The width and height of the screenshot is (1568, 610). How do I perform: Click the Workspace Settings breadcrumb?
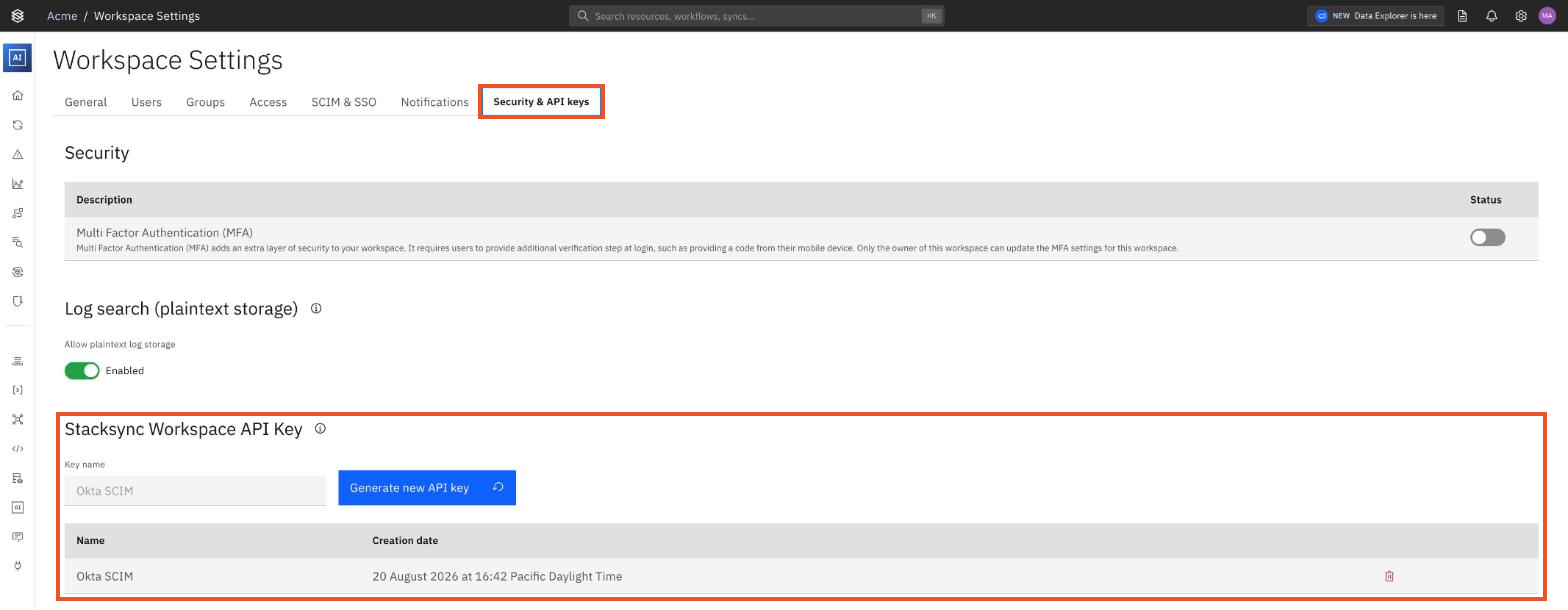click(147, 16)
